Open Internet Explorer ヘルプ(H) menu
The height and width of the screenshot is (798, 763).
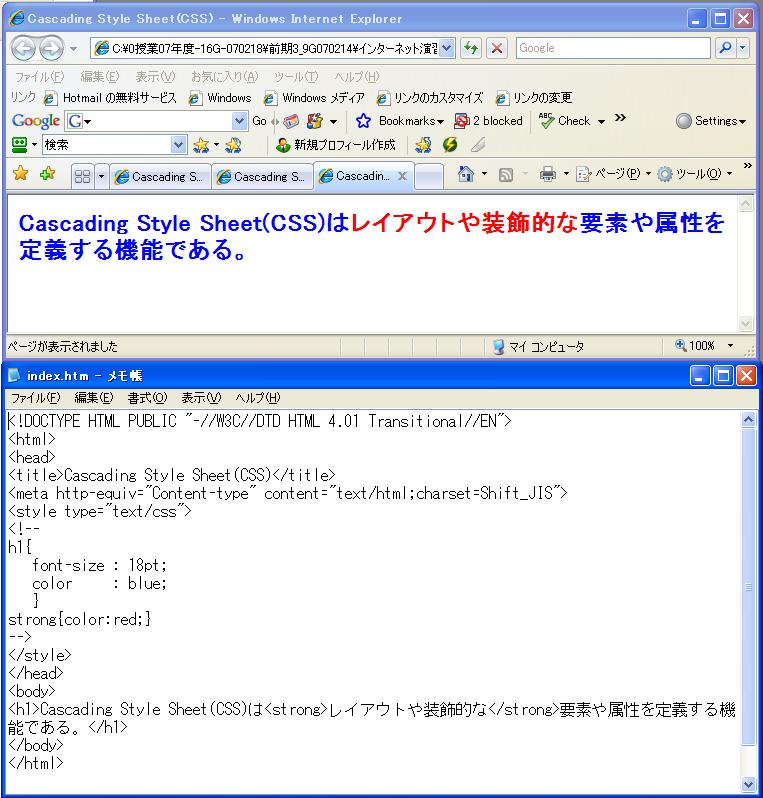[x=356, y=77]
